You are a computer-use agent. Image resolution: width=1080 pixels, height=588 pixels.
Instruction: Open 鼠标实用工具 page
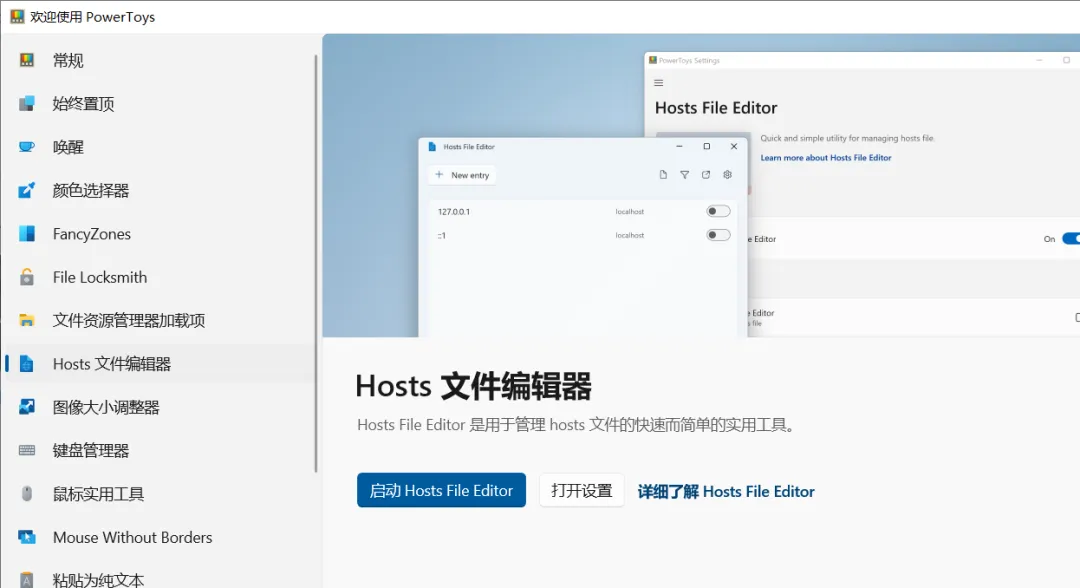(158, 494)
